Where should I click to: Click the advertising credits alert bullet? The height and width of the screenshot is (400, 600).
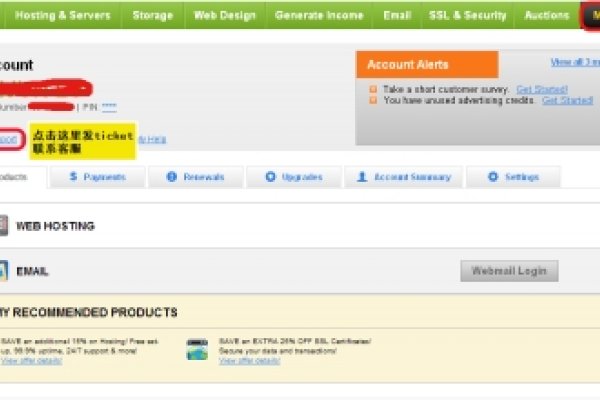[371, 100]
